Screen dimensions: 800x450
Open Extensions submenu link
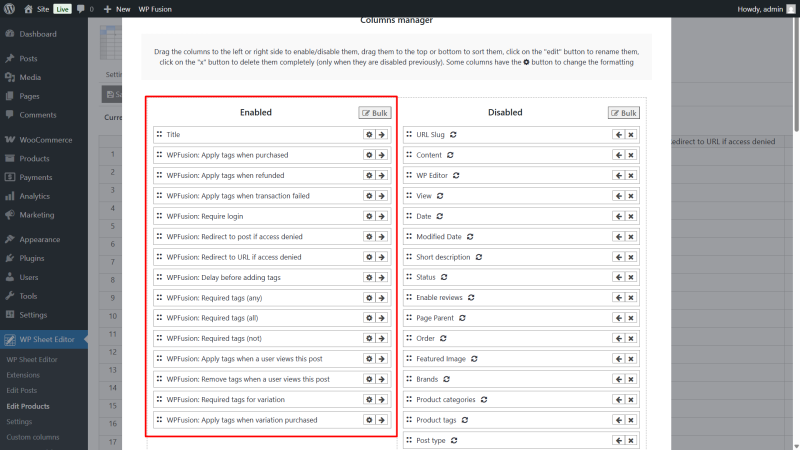coord(23,375)
